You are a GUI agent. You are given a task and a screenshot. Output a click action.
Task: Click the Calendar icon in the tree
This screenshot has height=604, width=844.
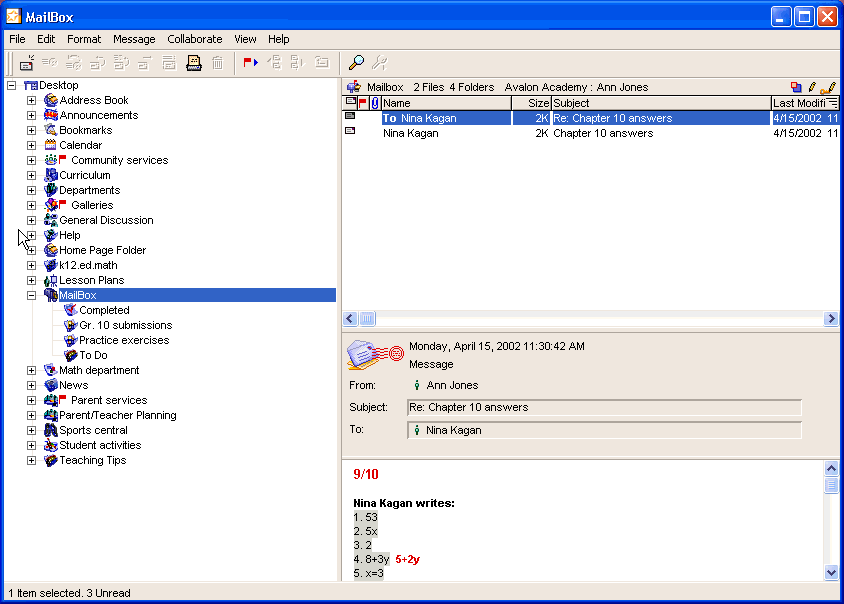point(50,145)
